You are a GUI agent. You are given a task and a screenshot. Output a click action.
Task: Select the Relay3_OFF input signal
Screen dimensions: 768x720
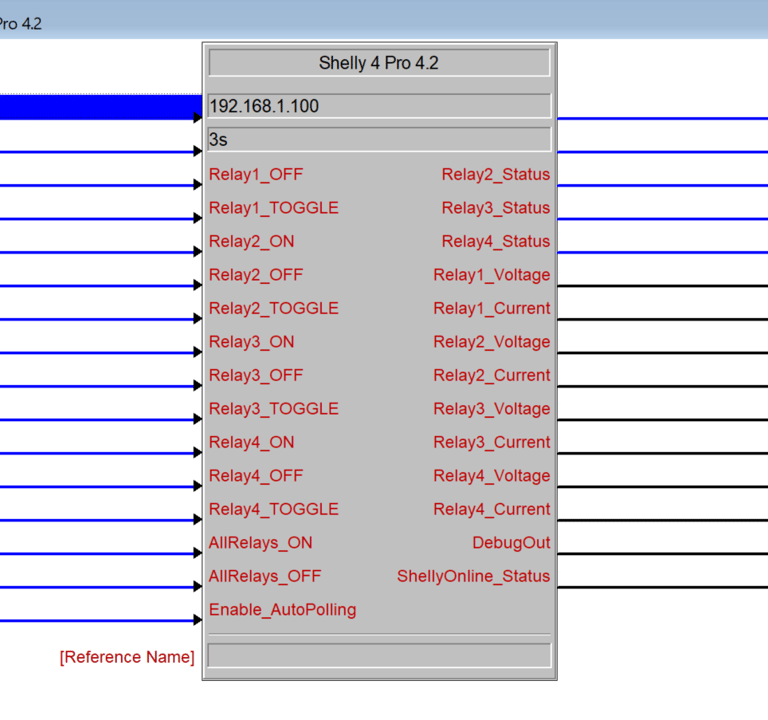[256, 375]
